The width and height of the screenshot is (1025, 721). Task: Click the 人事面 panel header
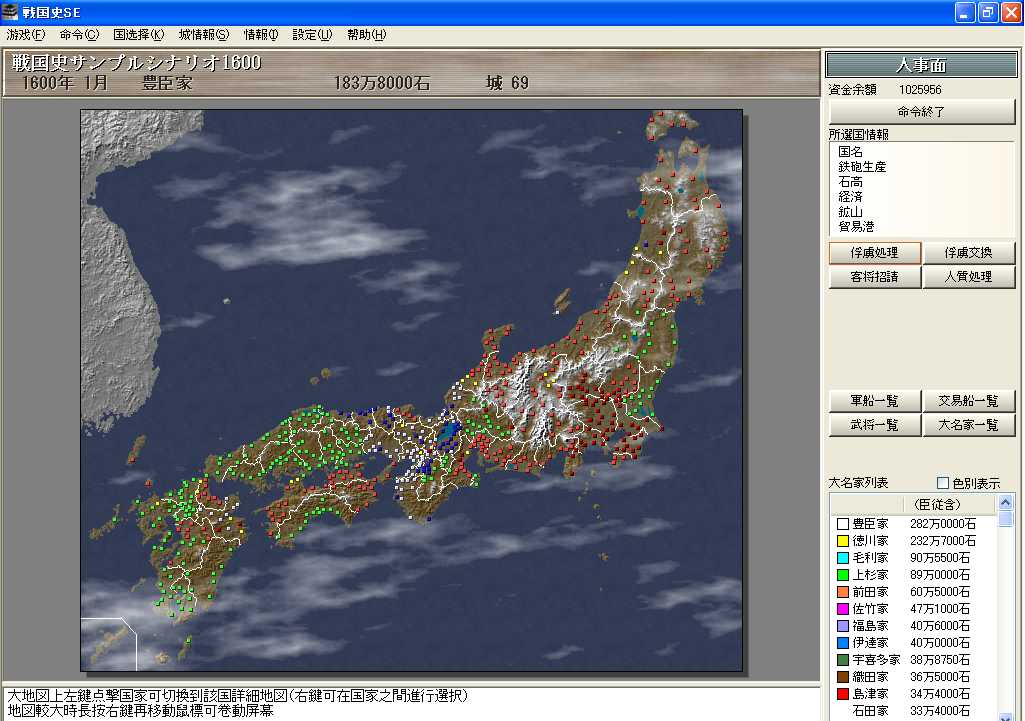922,65
